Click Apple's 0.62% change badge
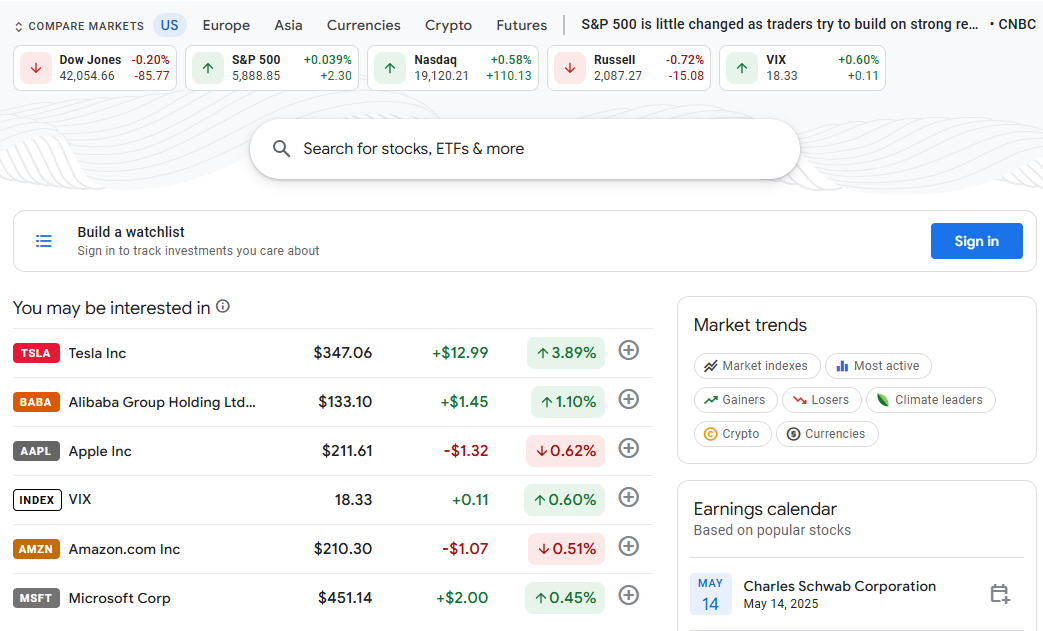Screen dimensions: 1043x631 point(565,451)
